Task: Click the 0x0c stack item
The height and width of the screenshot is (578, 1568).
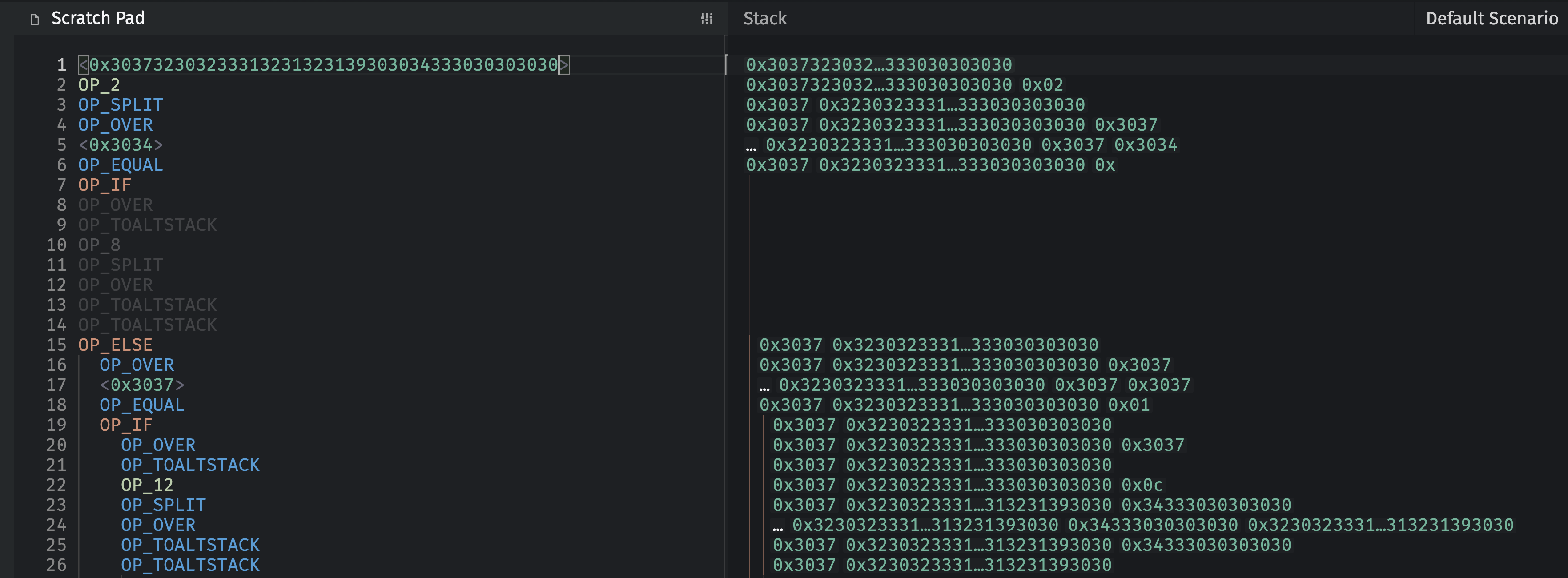Action: point(1142,486)
